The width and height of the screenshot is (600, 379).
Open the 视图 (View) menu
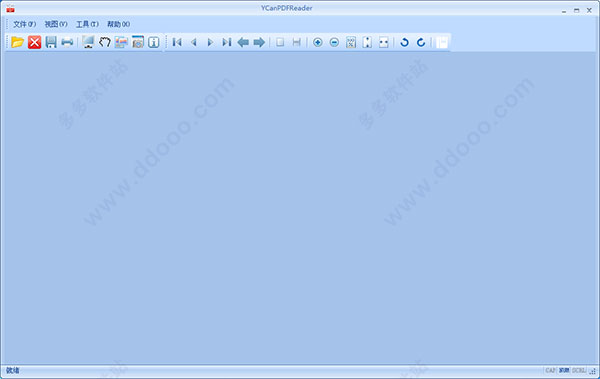pos(56,24)
